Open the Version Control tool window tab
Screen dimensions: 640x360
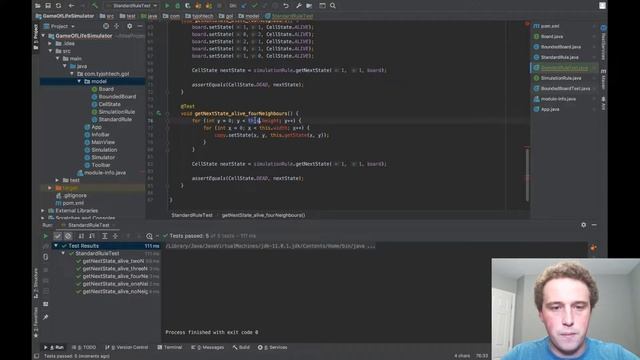click(x=127, y=347)
